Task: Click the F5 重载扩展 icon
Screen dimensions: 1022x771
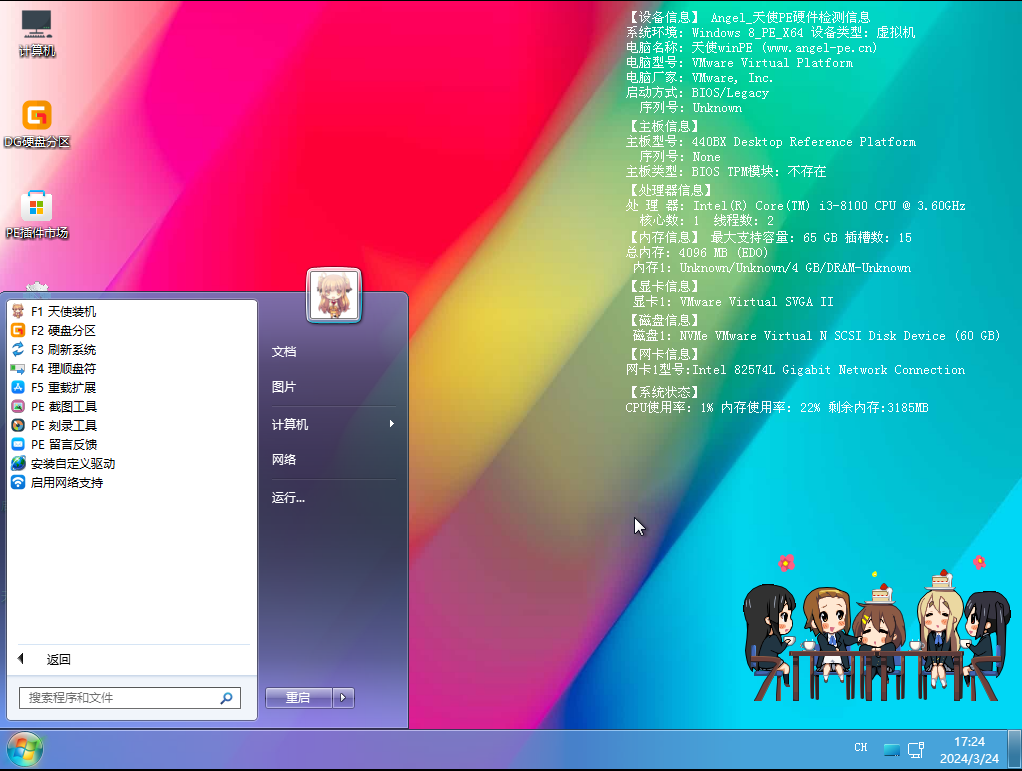Action: coord(18,387)
